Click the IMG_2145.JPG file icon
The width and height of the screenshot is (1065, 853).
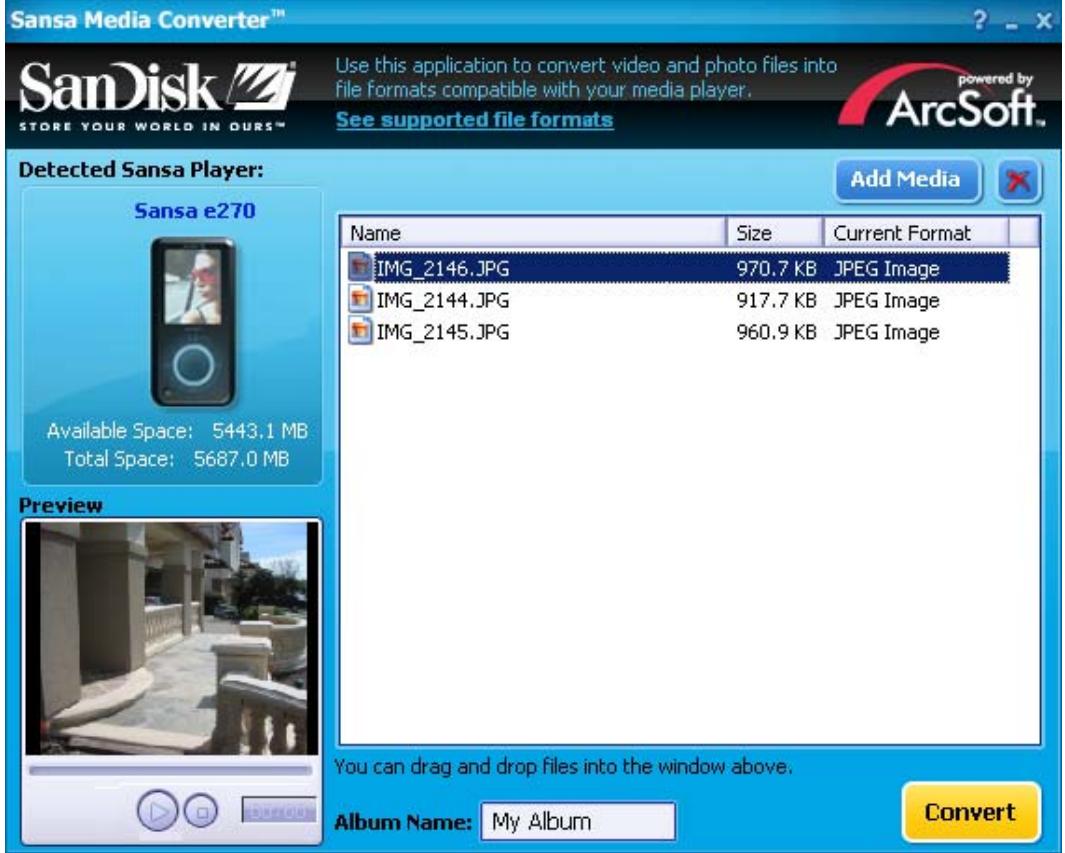pos(360,331)
